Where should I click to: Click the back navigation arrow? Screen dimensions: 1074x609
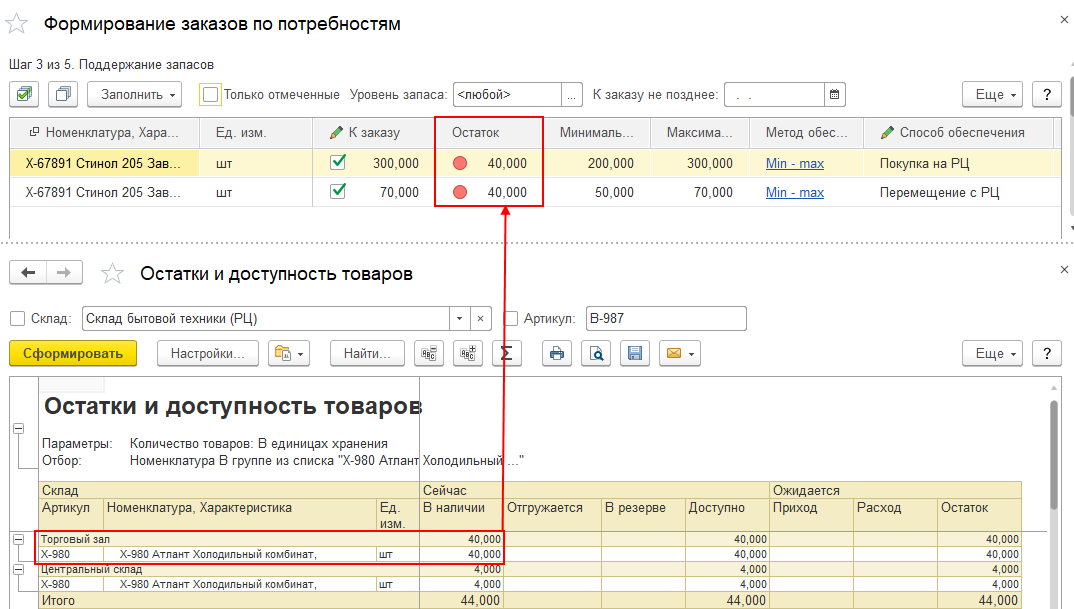click(x=29, y=273)
